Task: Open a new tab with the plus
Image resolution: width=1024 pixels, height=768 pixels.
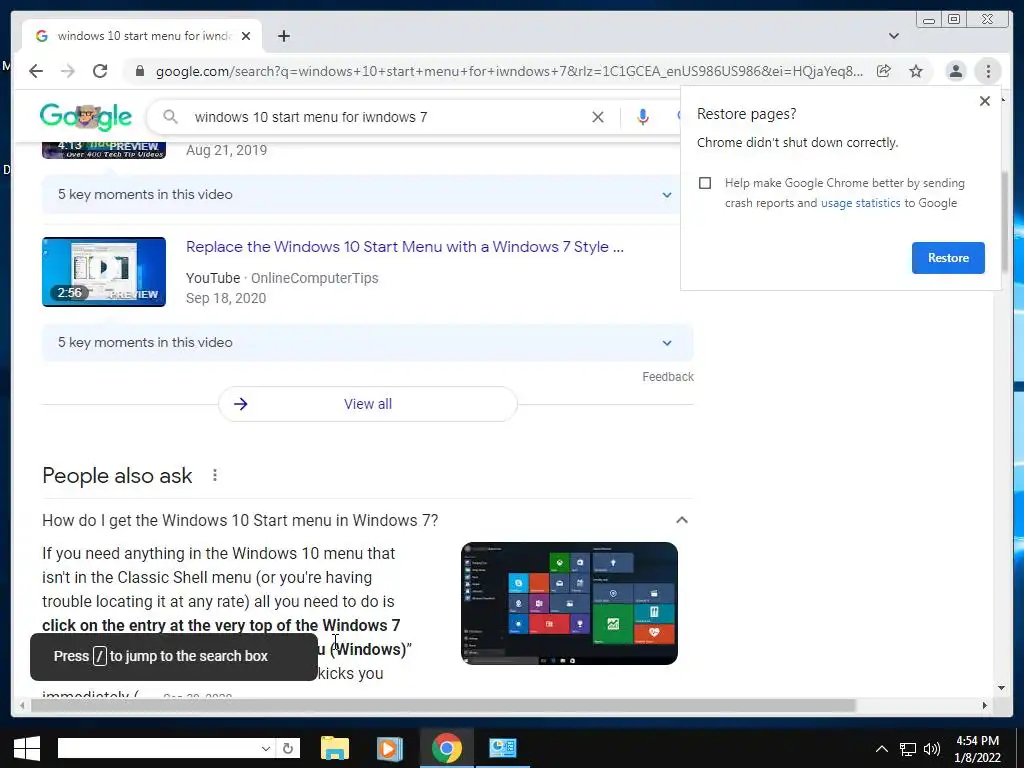Action: (283, 36)
